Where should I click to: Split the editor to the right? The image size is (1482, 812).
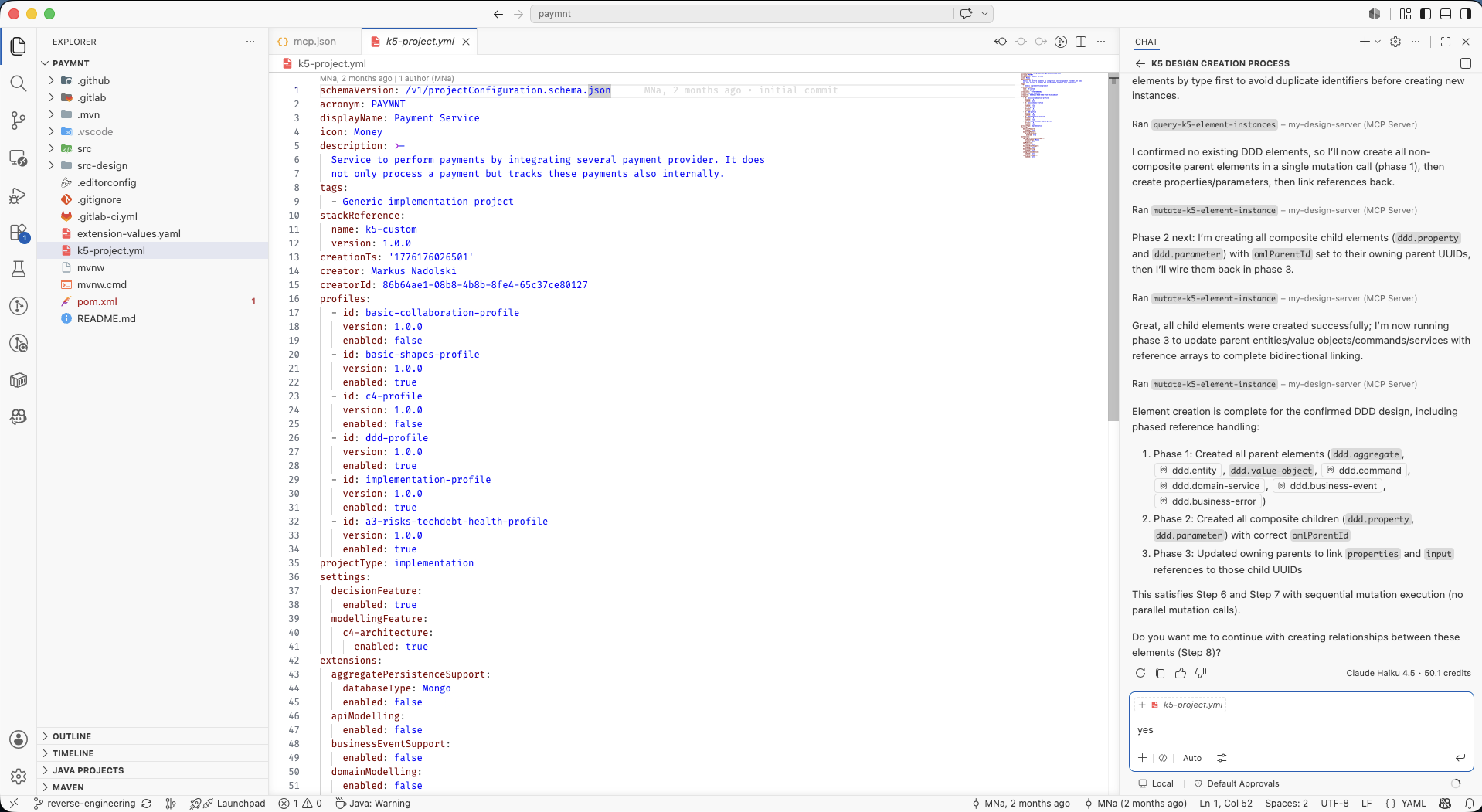point(1081,42)
